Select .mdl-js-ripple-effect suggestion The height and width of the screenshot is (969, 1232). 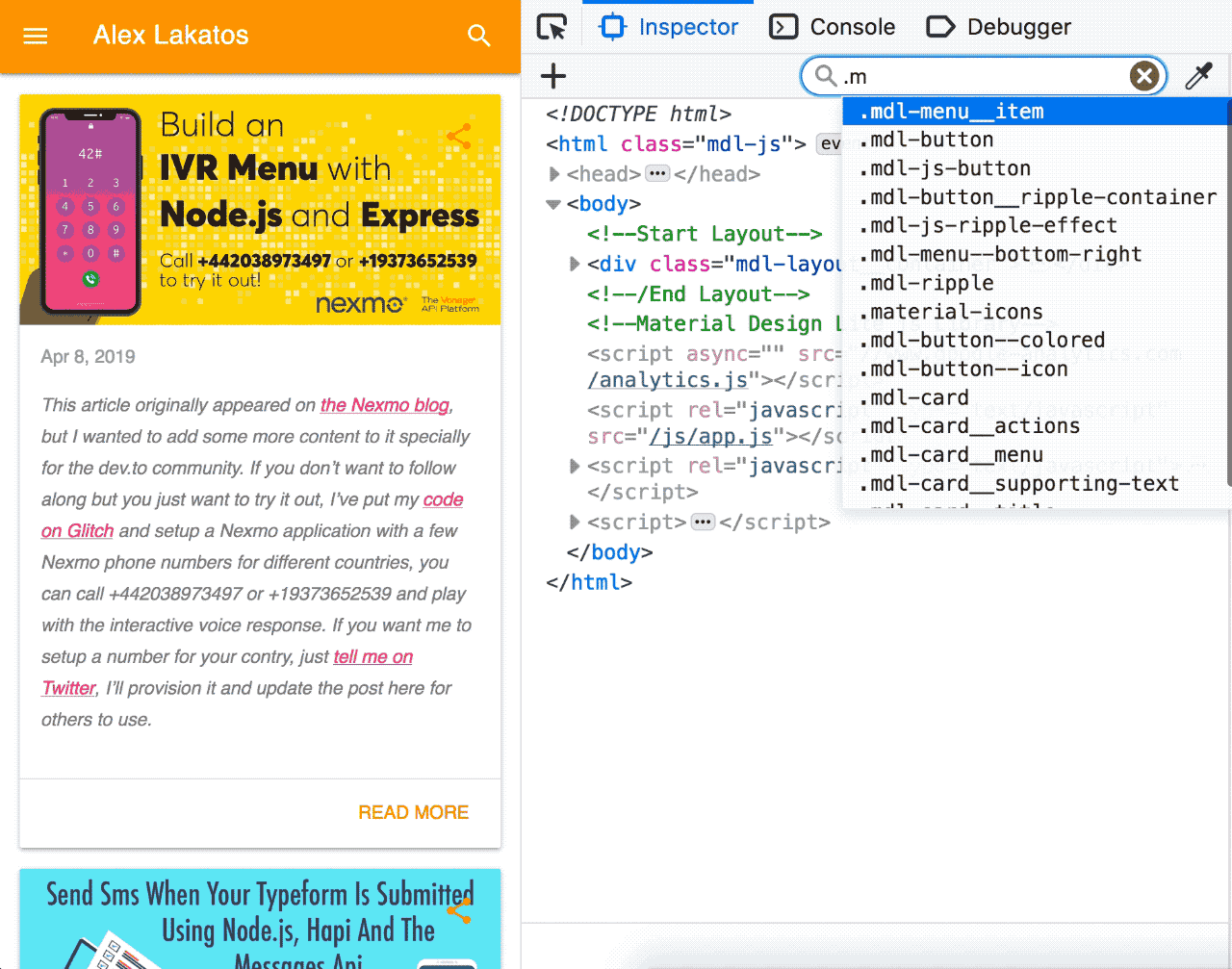[1036, 226]
